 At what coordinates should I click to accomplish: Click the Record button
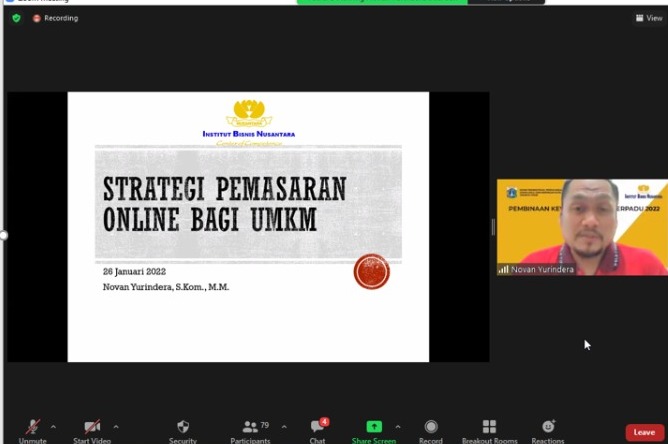click(x=431, y=431)
